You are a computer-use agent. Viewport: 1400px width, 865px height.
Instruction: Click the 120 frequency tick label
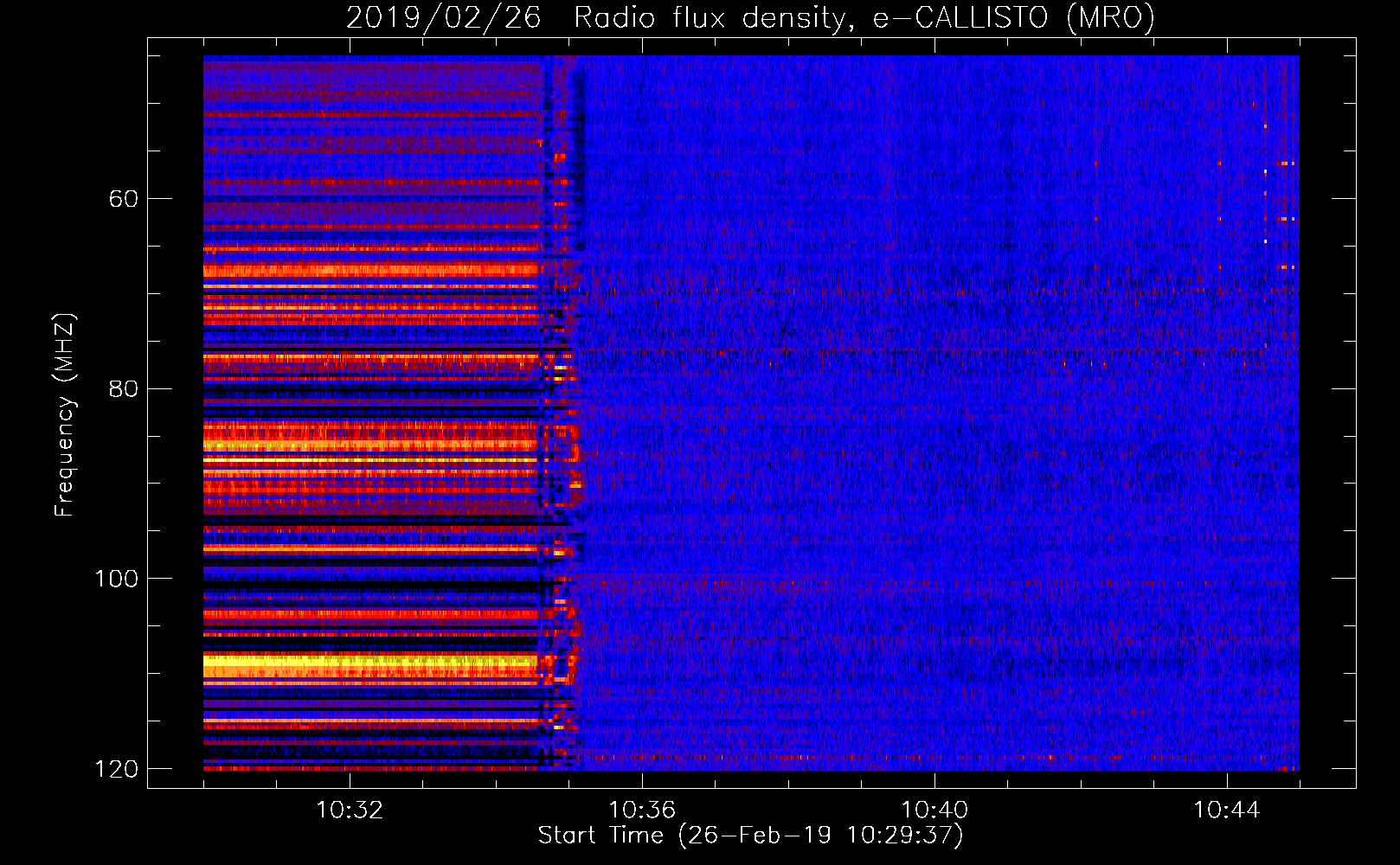coord(116,769)
